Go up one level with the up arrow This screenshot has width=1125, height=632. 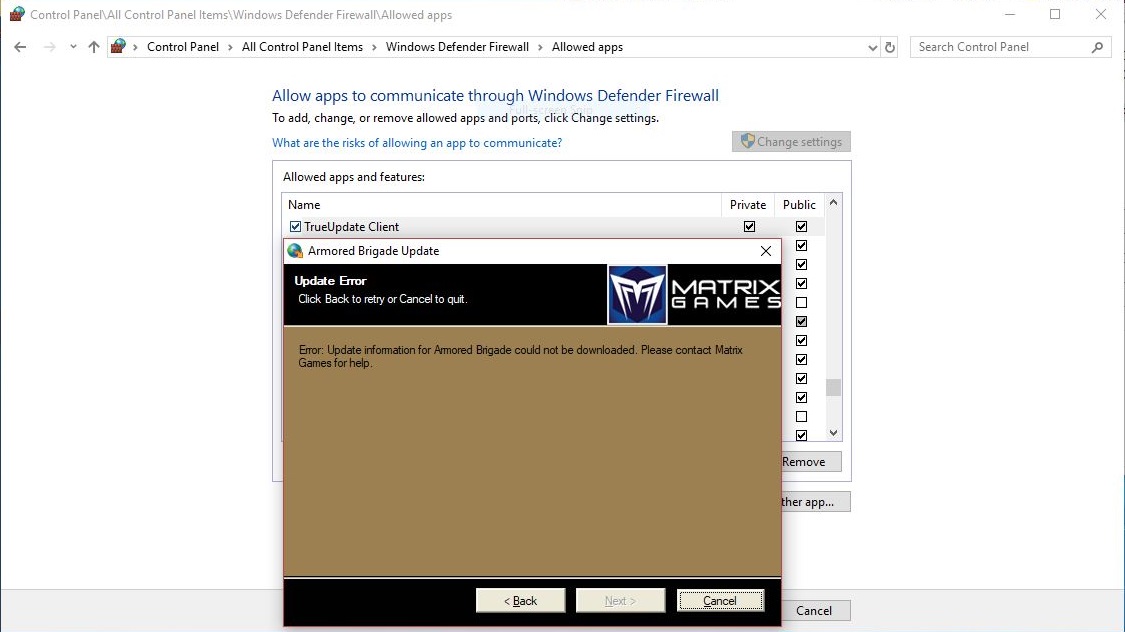tap(94, 47)
